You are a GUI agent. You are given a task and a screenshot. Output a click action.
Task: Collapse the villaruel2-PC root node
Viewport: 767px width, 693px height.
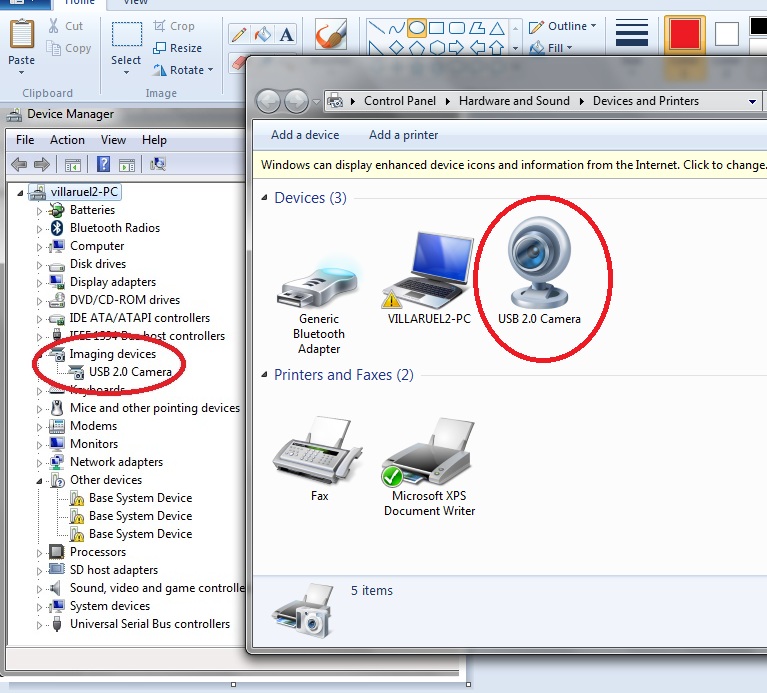20,193
